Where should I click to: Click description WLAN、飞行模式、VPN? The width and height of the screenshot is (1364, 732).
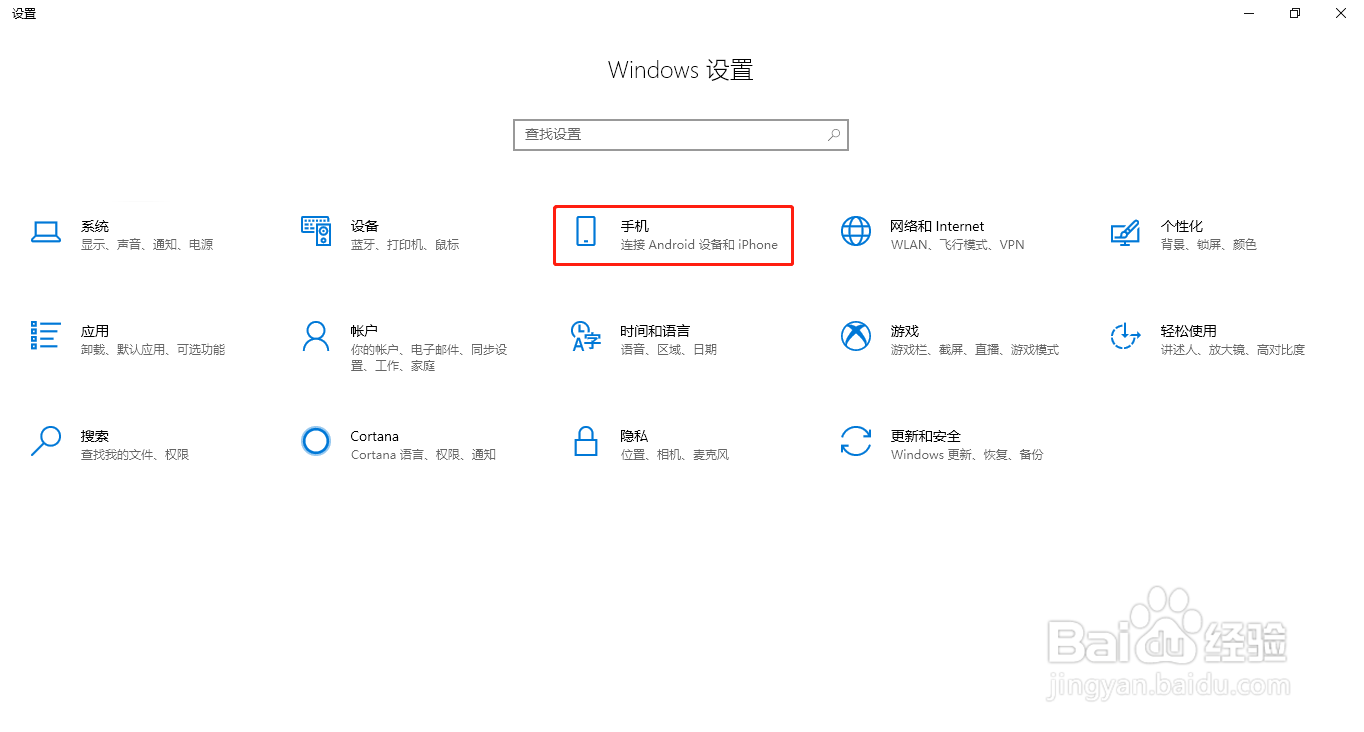957,245
